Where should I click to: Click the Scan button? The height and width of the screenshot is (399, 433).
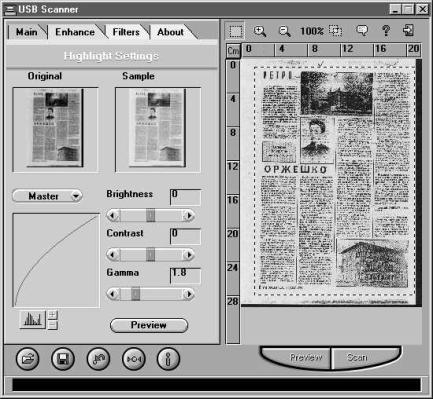(x=357, y=357)
